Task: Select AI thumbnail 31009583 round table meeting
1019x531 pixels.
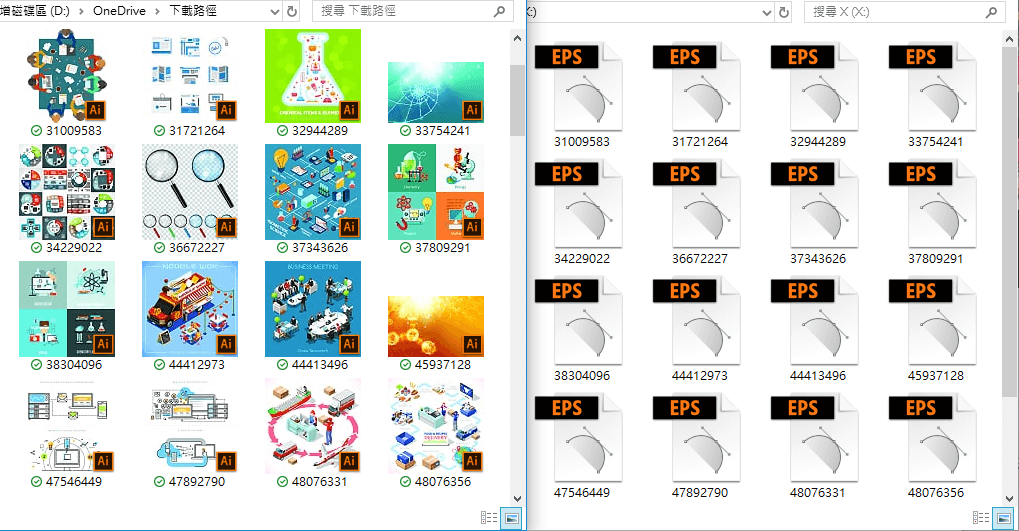Action: coord(67,75)
